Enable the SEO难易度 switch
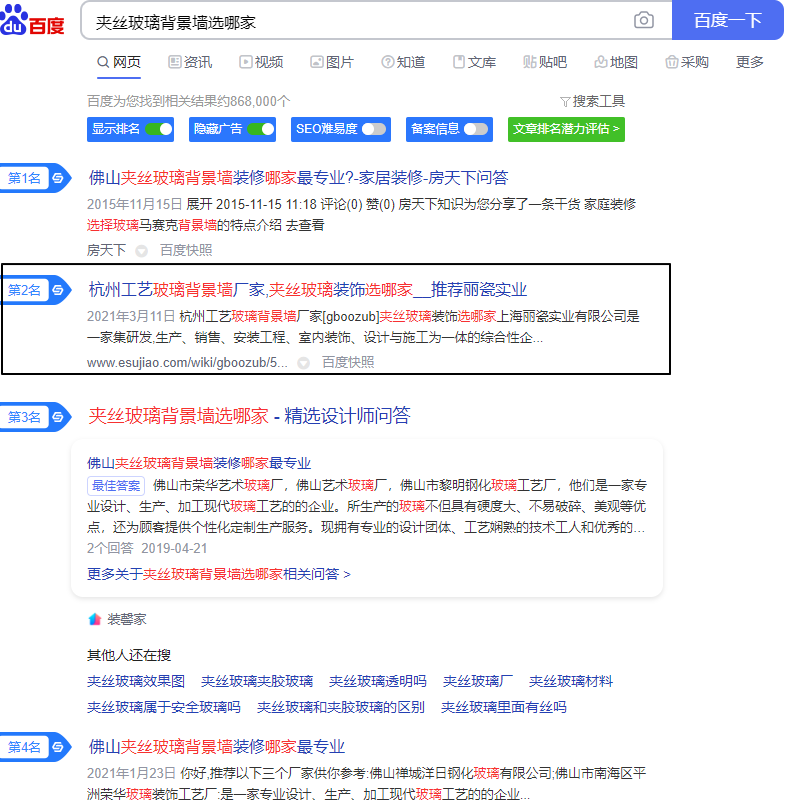Viewport: 800px width, 800px height. click(374, 129)
